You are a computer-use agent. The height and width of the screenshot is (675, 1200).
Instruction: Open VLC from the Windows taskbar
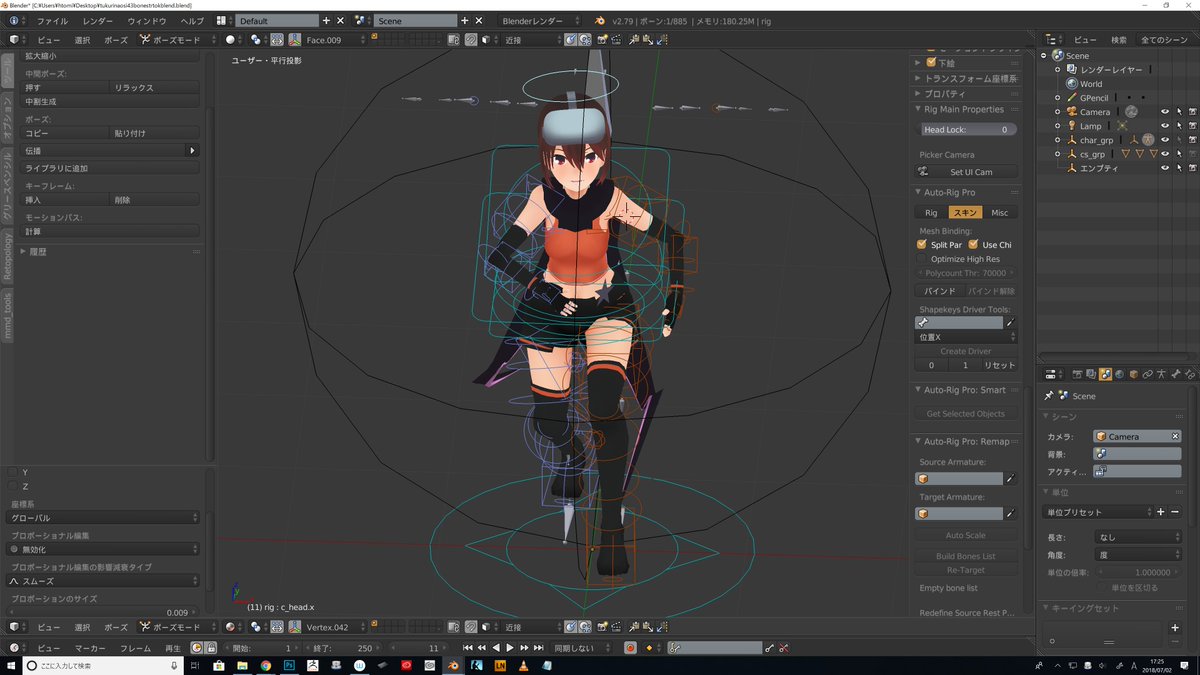coord(523,664)
